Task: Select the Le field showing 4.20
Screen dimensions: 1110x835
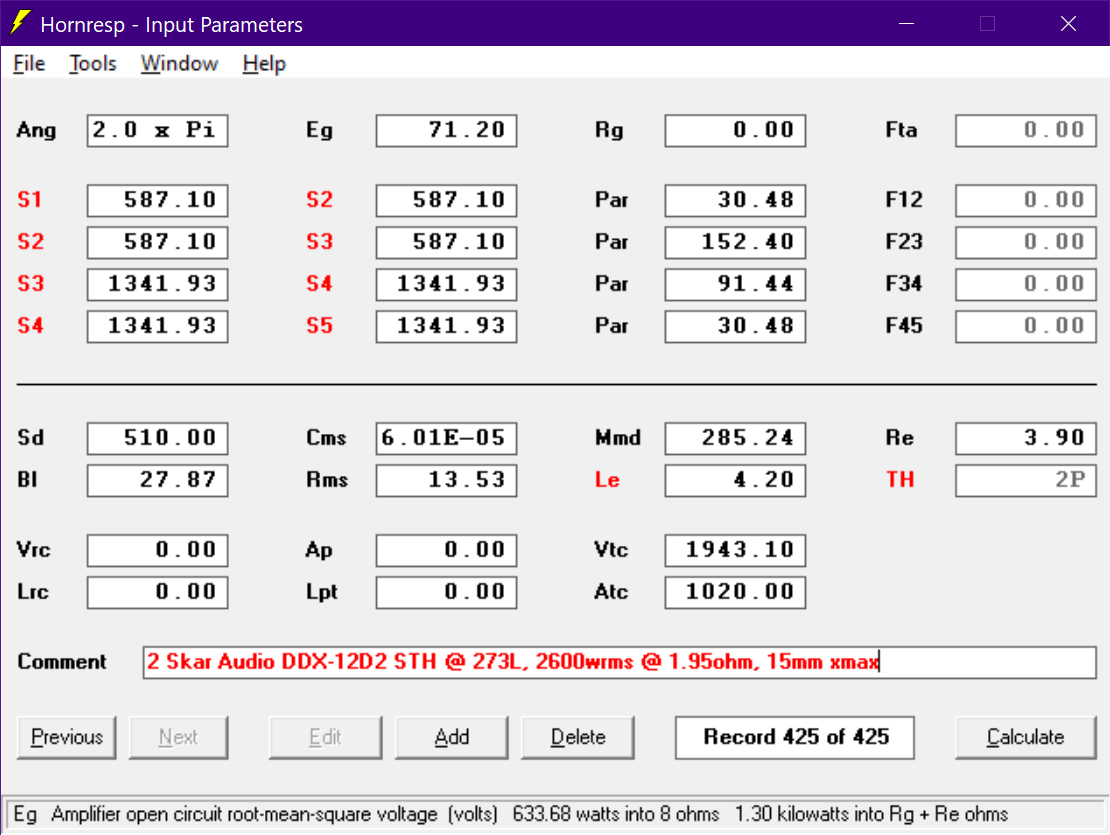Action: [735, 480]
